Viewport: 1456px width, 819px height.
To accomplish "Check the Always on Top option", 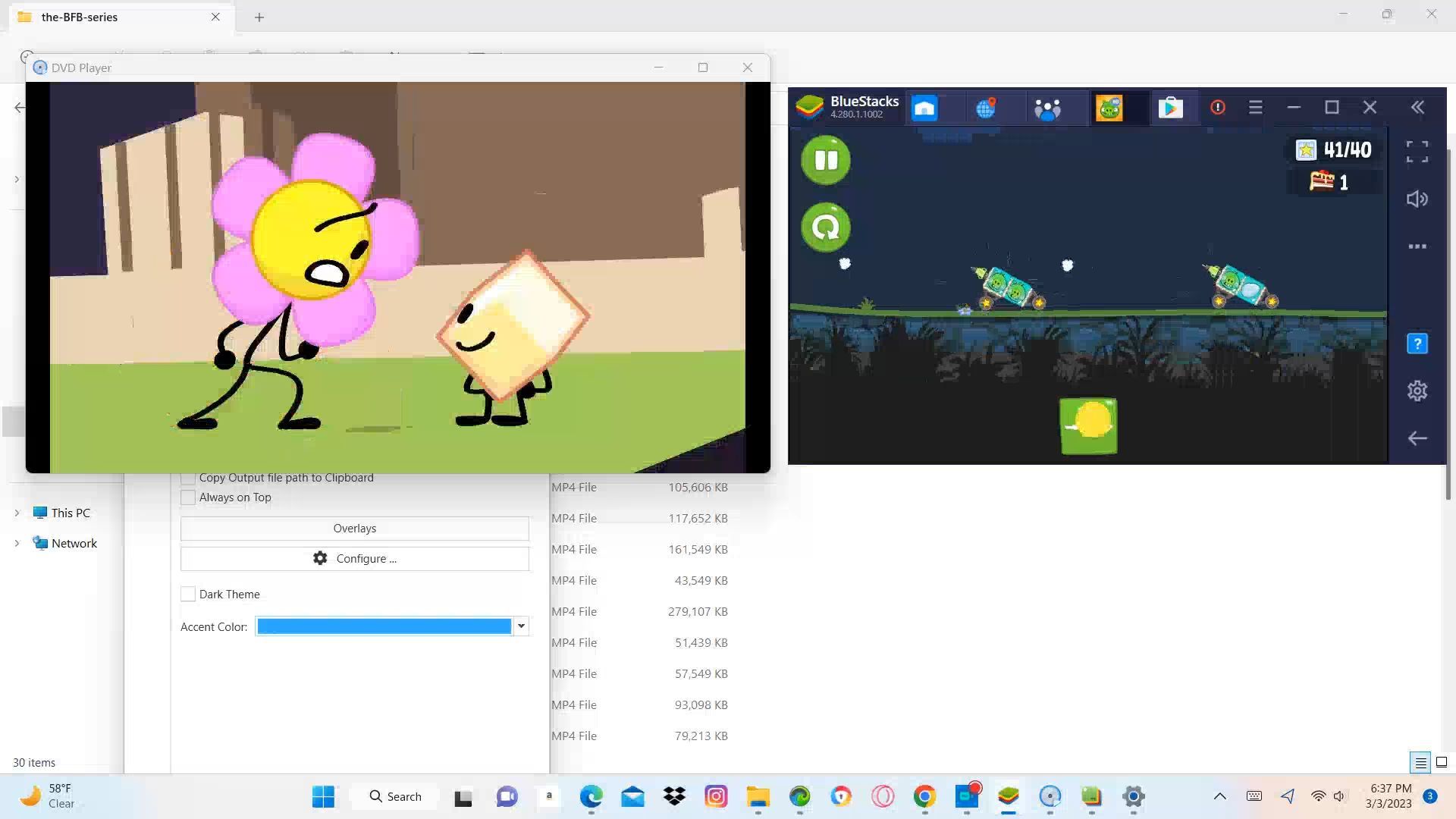I will pyautogui.click(x=188, y=497).
